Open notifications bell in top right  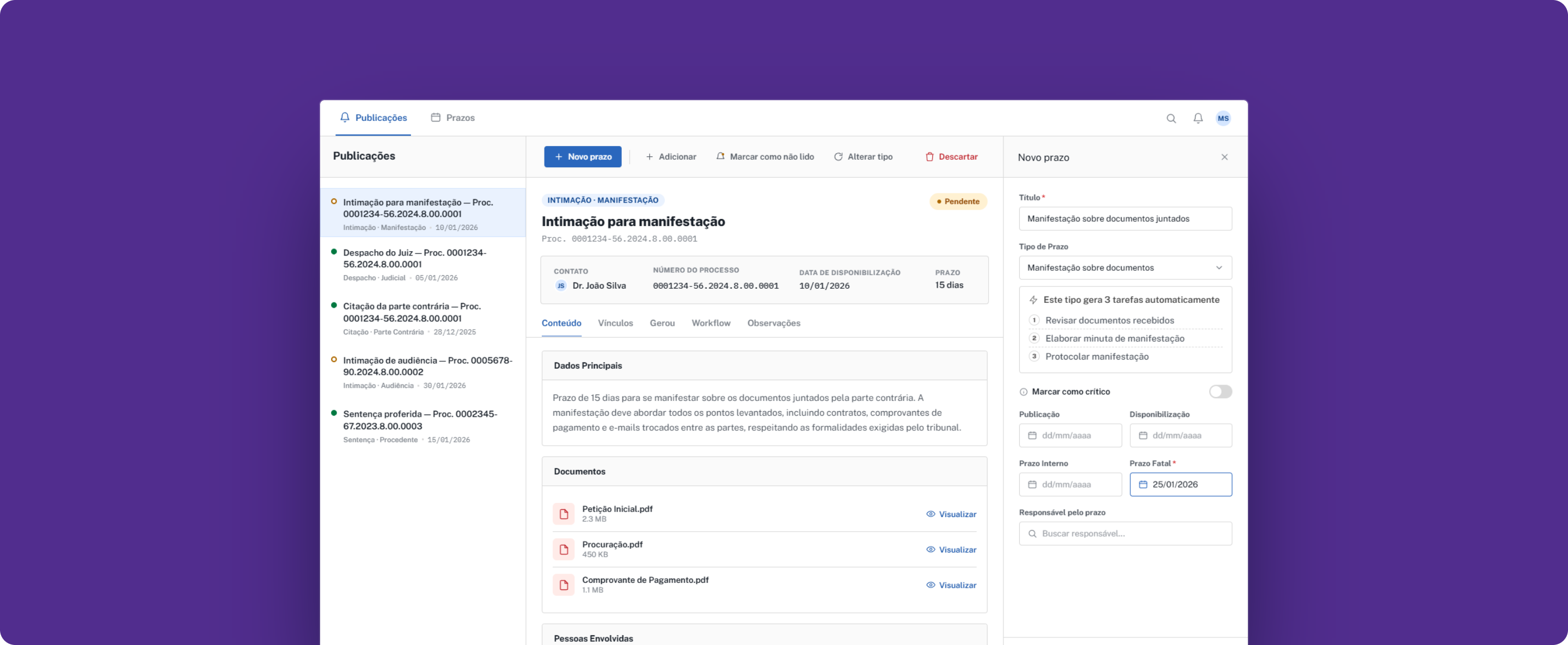point(1197,118)
